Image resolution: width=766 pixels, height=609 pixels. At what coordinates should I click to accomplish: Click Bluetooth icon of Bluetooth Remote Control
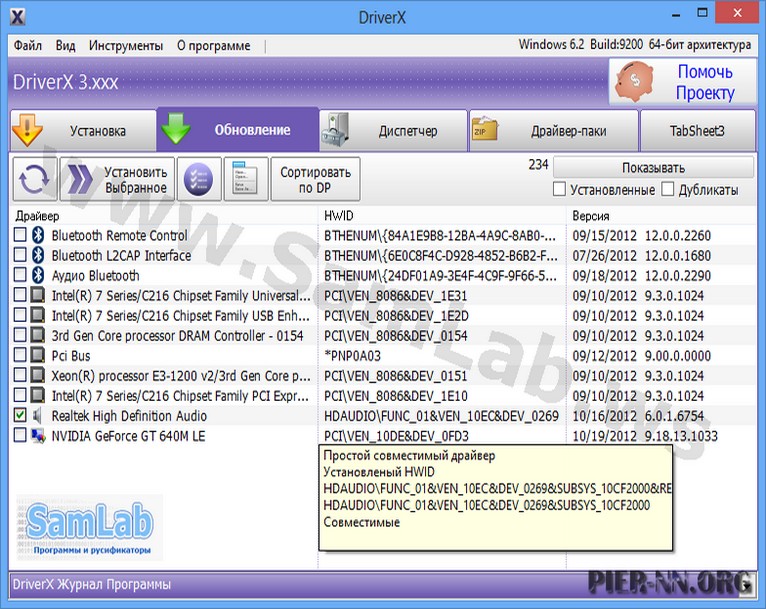point(38,235)
